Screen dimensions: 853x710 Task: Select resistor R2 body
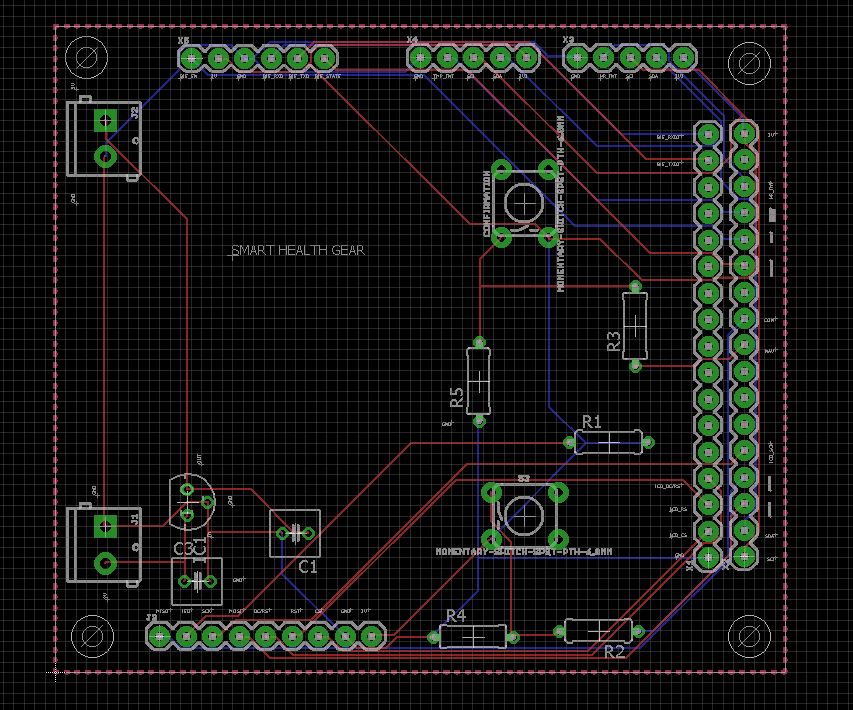coord(598,631)
